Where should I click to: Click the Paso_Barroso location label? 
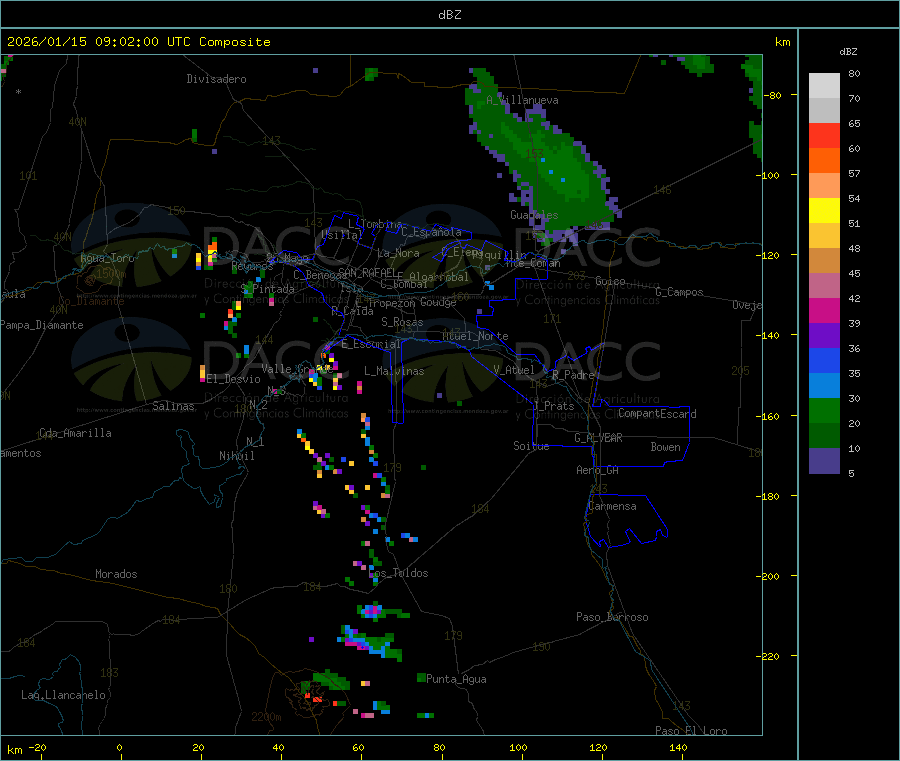pos(612,617)
